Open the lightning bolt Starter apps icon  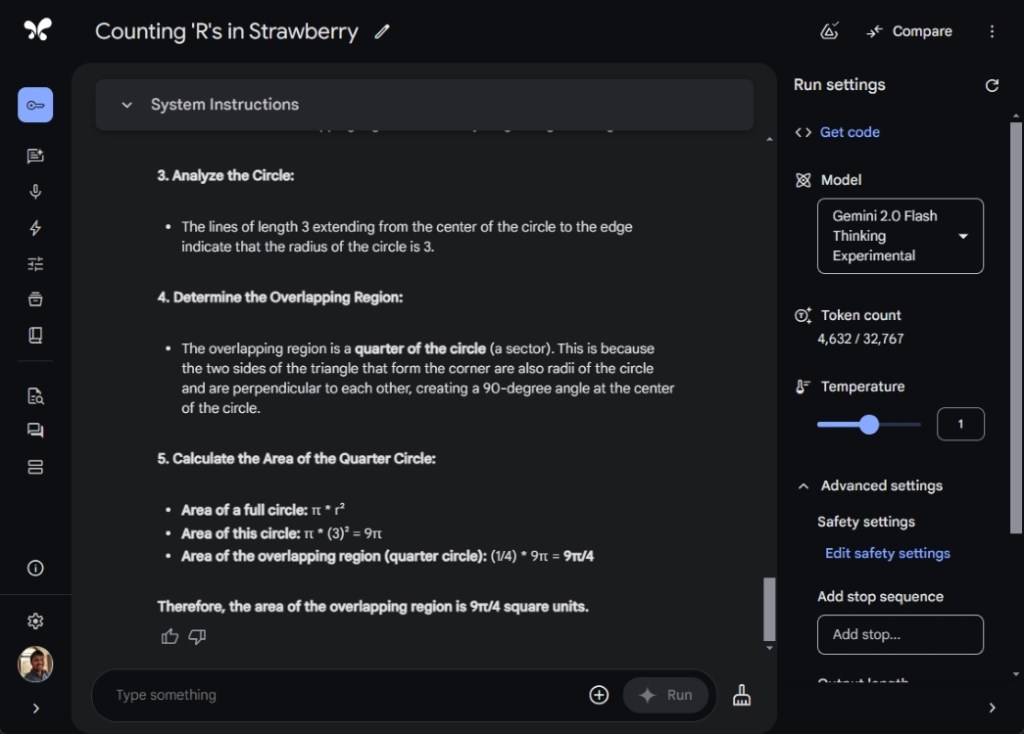point(35,228)
